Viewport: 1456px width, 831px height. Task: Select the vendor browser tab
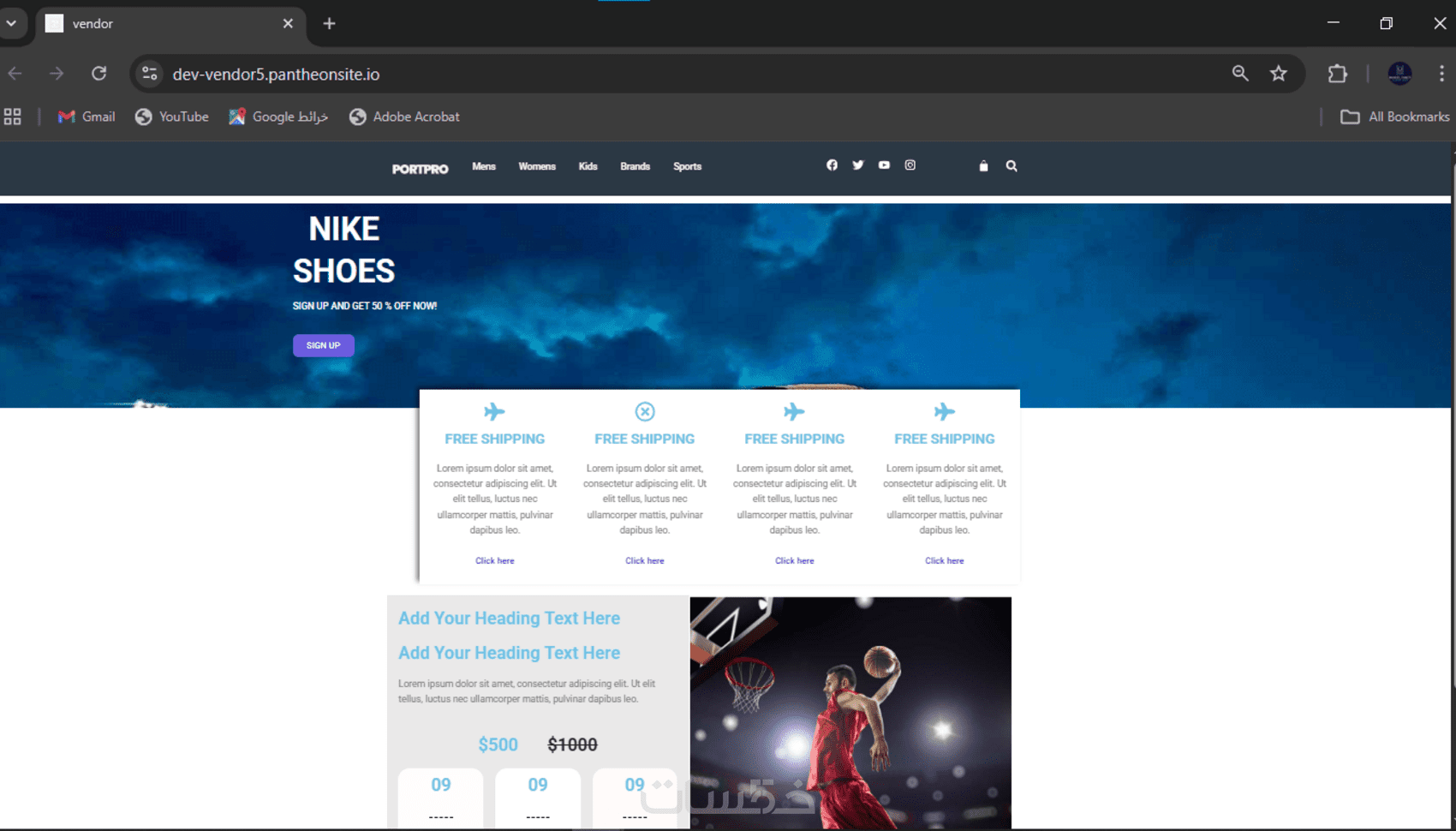click(x=170, y=24)
